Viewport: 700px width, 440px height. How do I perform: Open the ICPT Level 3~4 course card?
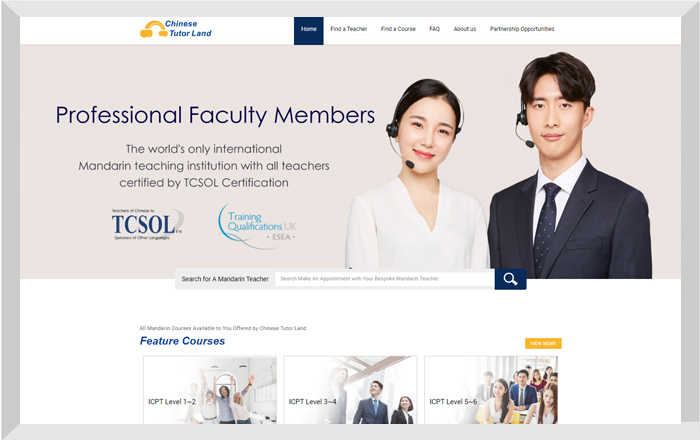tap(350, 390)
